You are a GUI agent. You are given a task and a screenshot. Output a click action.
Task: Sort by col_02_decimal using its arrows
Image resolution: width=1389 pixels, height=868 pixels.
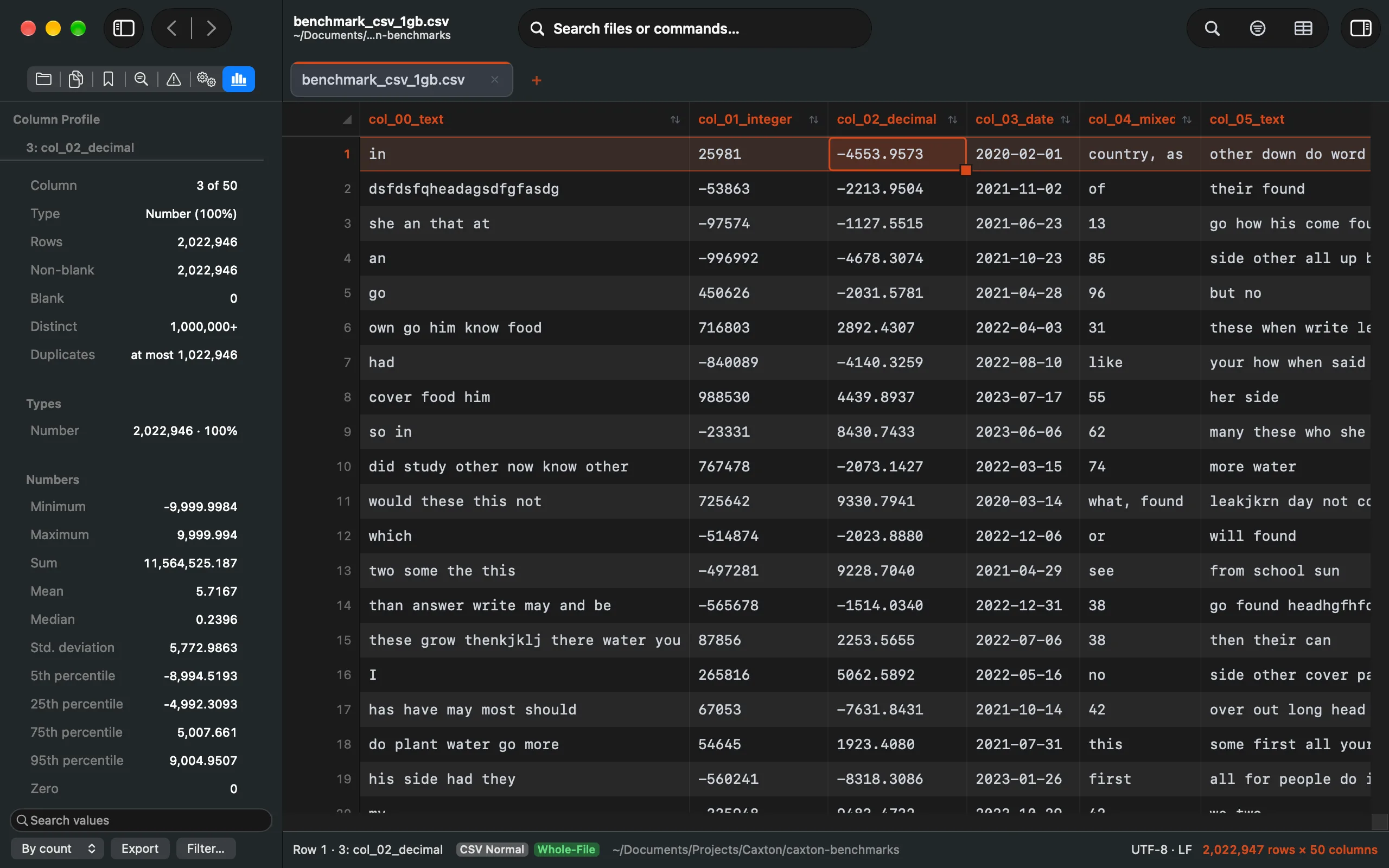click(952, 119)
